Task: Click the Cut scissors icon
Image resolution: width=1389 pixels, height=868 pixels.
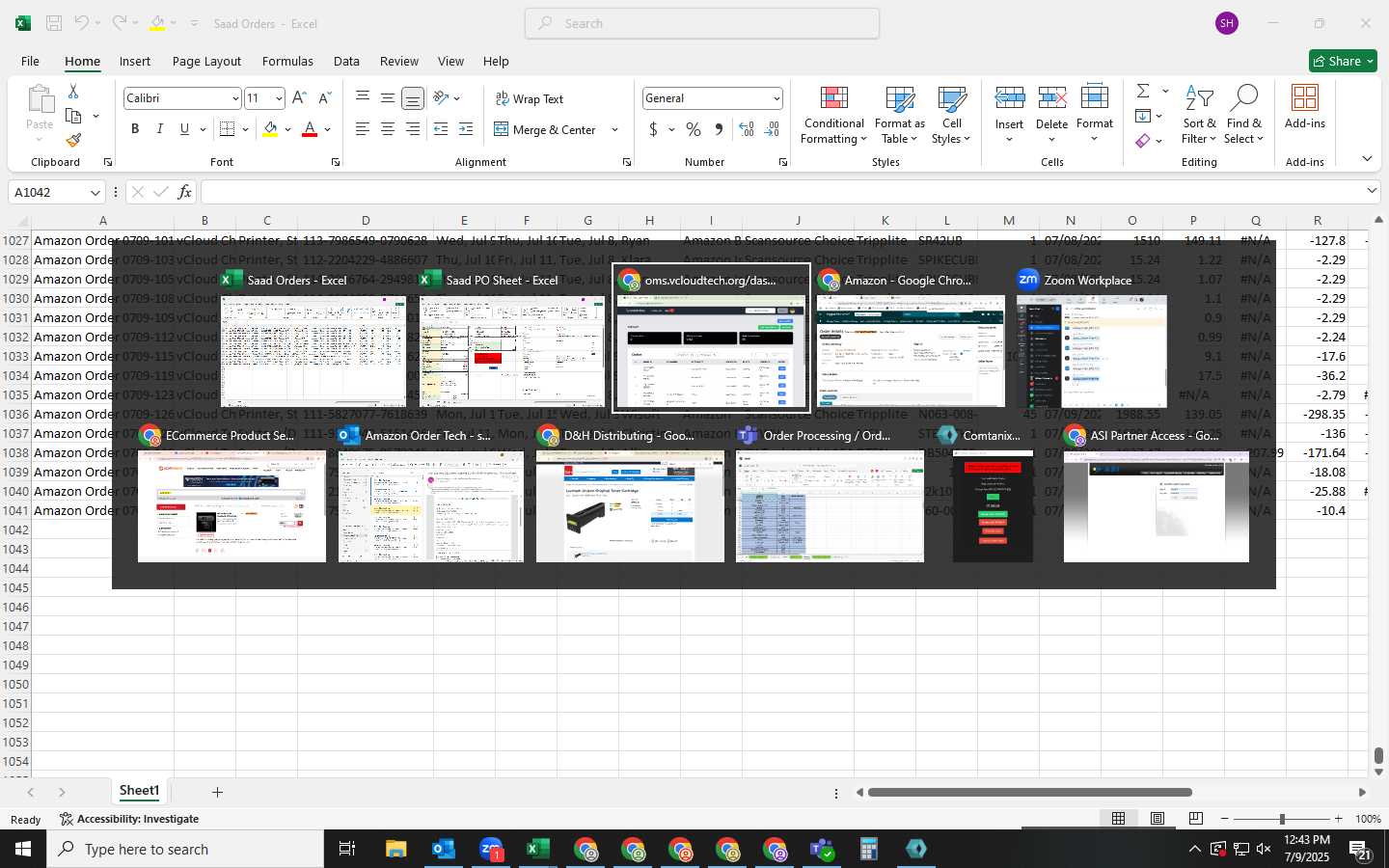Action: pyautogui.click(x=73, y=91)
